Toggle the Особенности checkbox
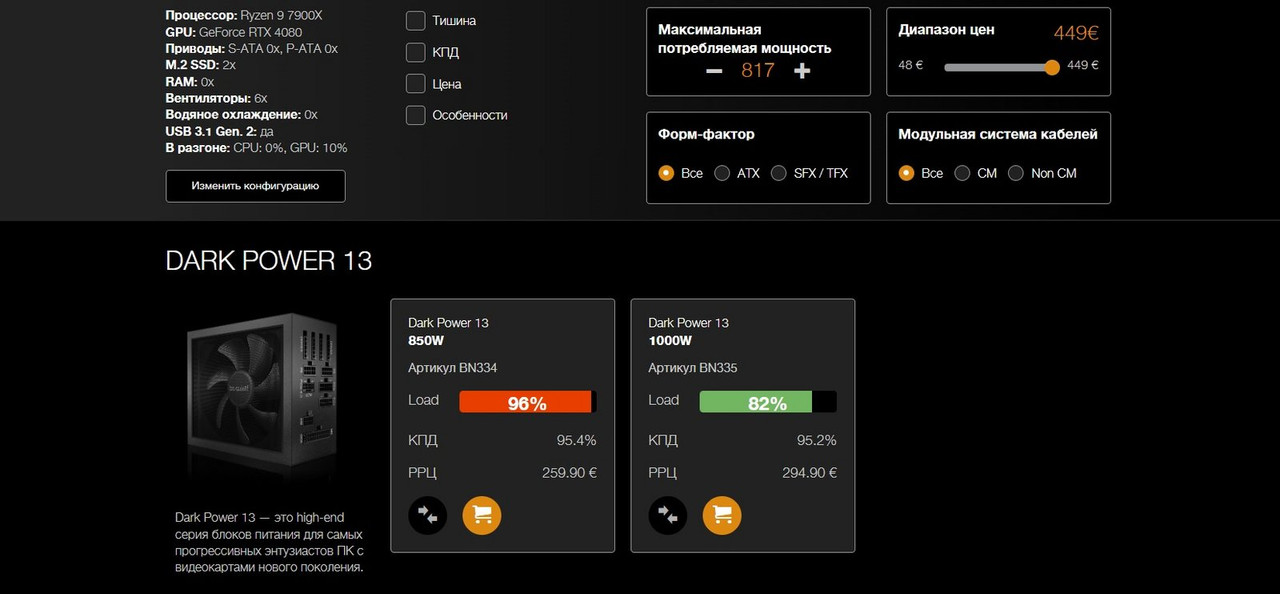This screenshot has width=1280, height=594. (416, 115)
